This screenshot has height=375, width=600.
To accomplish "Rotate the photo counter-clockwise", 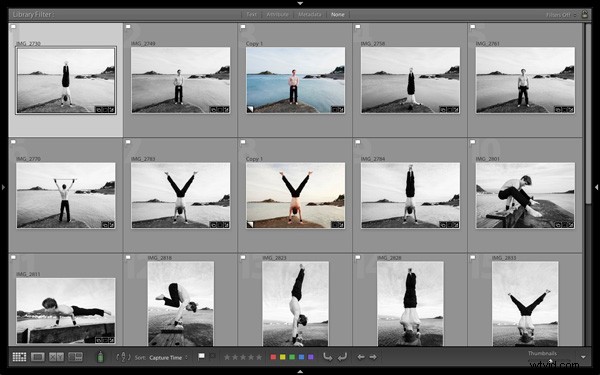I will [x=328, y=357].
